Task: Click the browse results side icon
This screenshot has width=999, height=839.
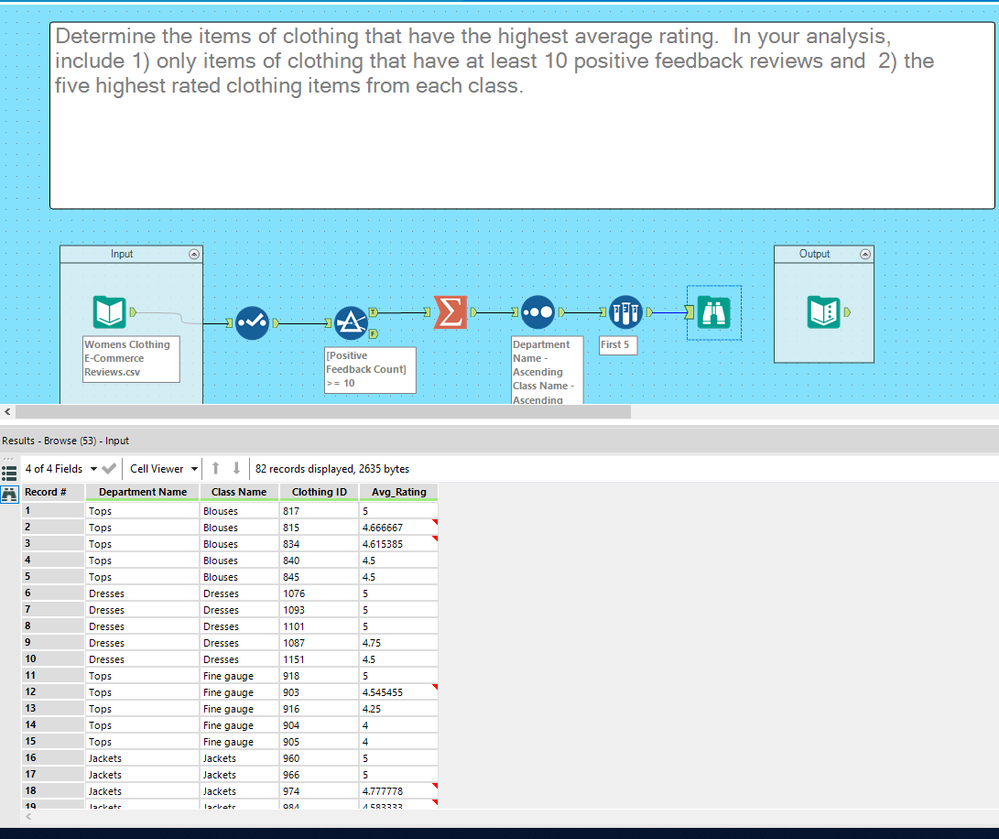Action: (x=9, y=494)
